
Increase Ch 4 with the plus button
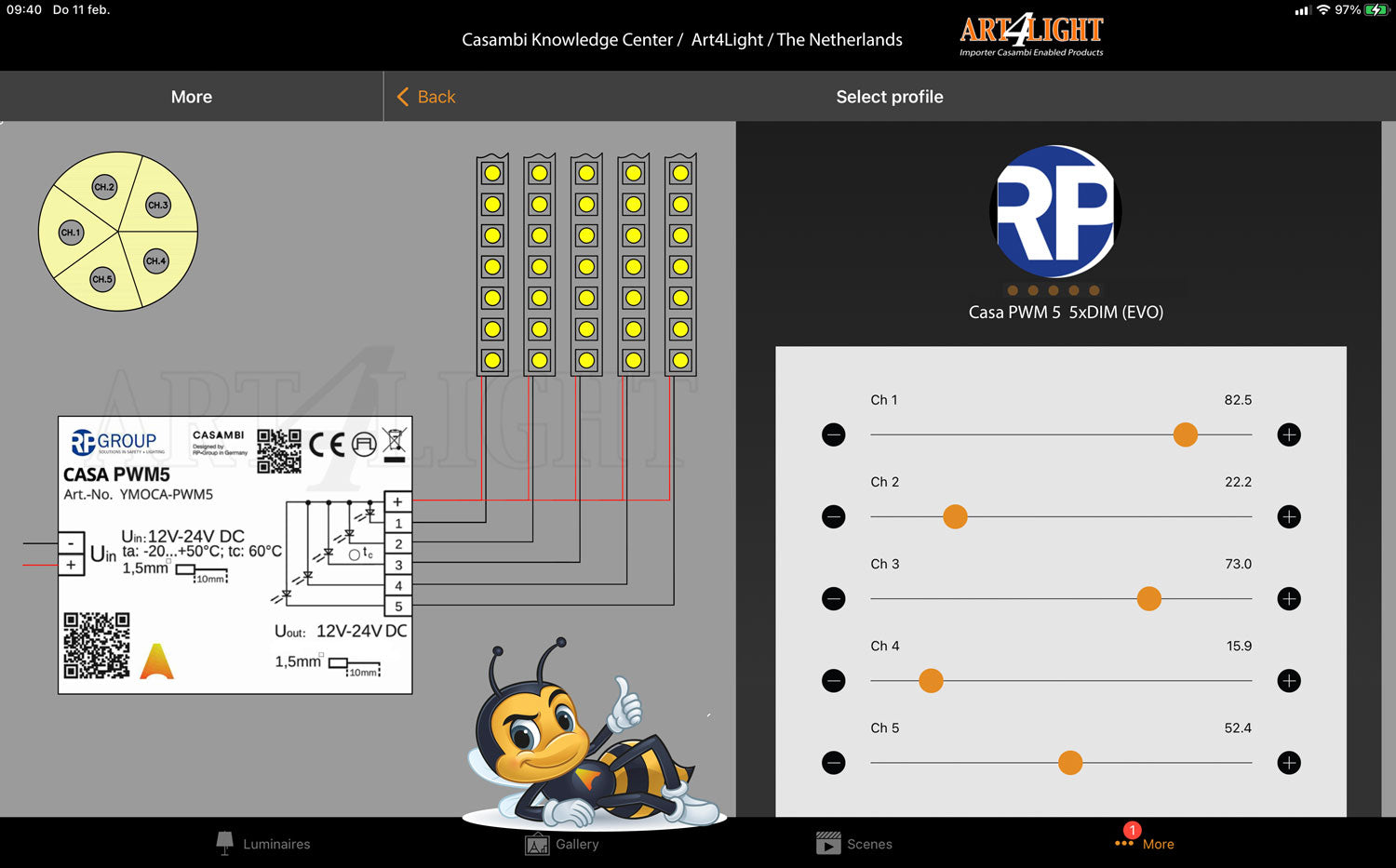pyautogui.click(x=1289, y=681)
